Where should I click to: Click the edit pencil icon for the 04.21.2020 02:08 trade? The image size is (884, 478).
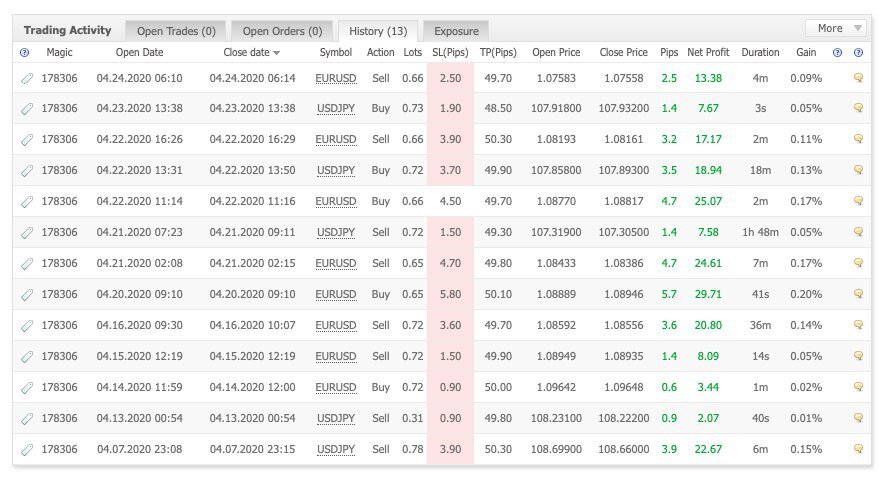click(26, 263)
